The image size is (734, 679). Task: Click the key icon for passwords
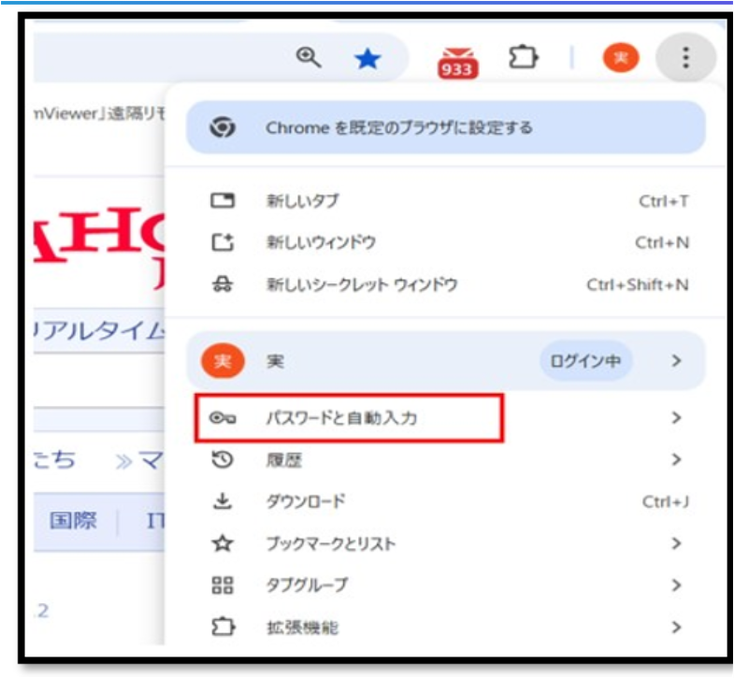[222, 418]
